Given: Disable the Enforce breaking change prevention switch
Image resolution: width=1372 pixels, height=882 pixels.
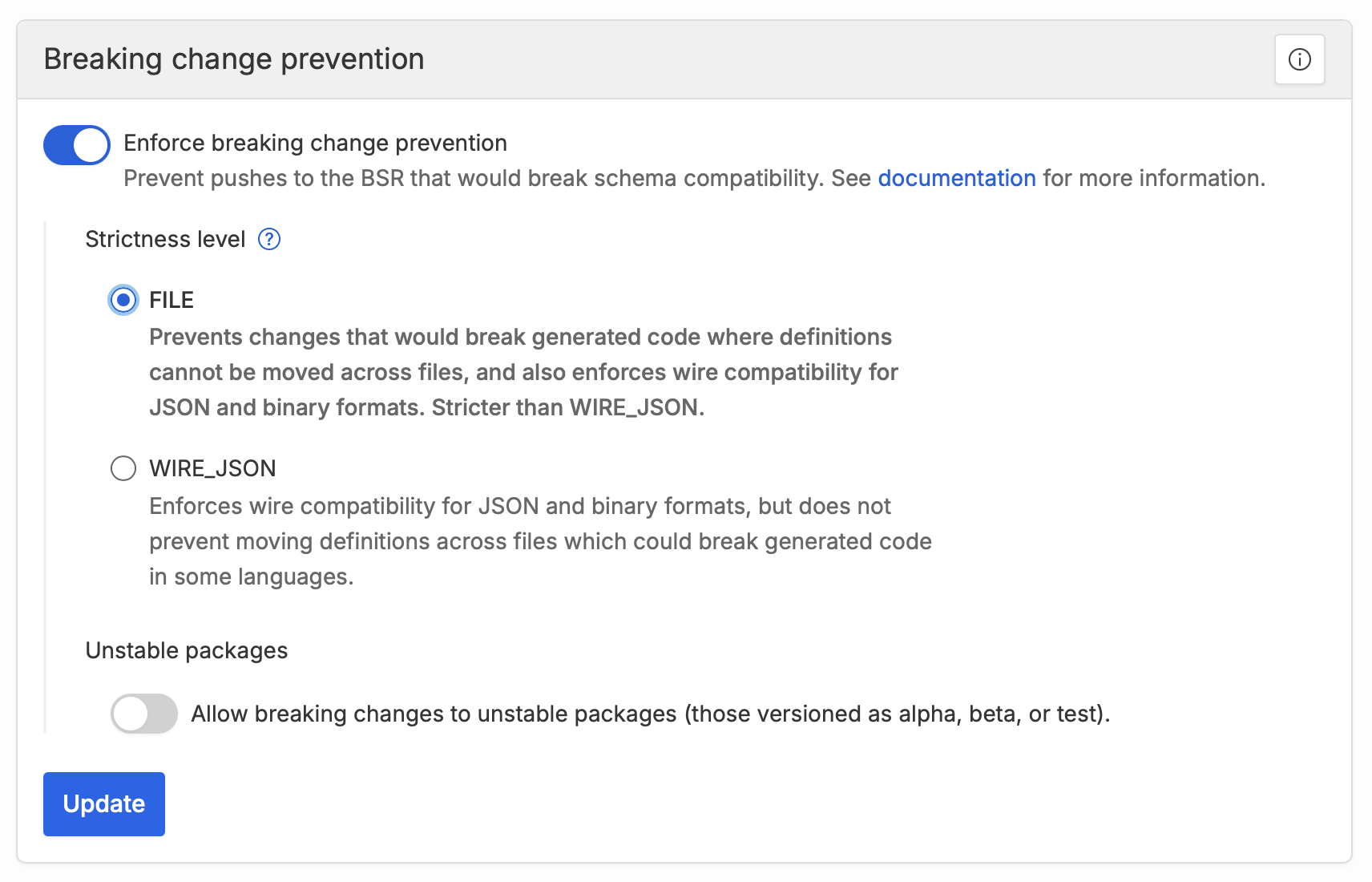Looking at the screenshot, I should click(x=77, y=145).
